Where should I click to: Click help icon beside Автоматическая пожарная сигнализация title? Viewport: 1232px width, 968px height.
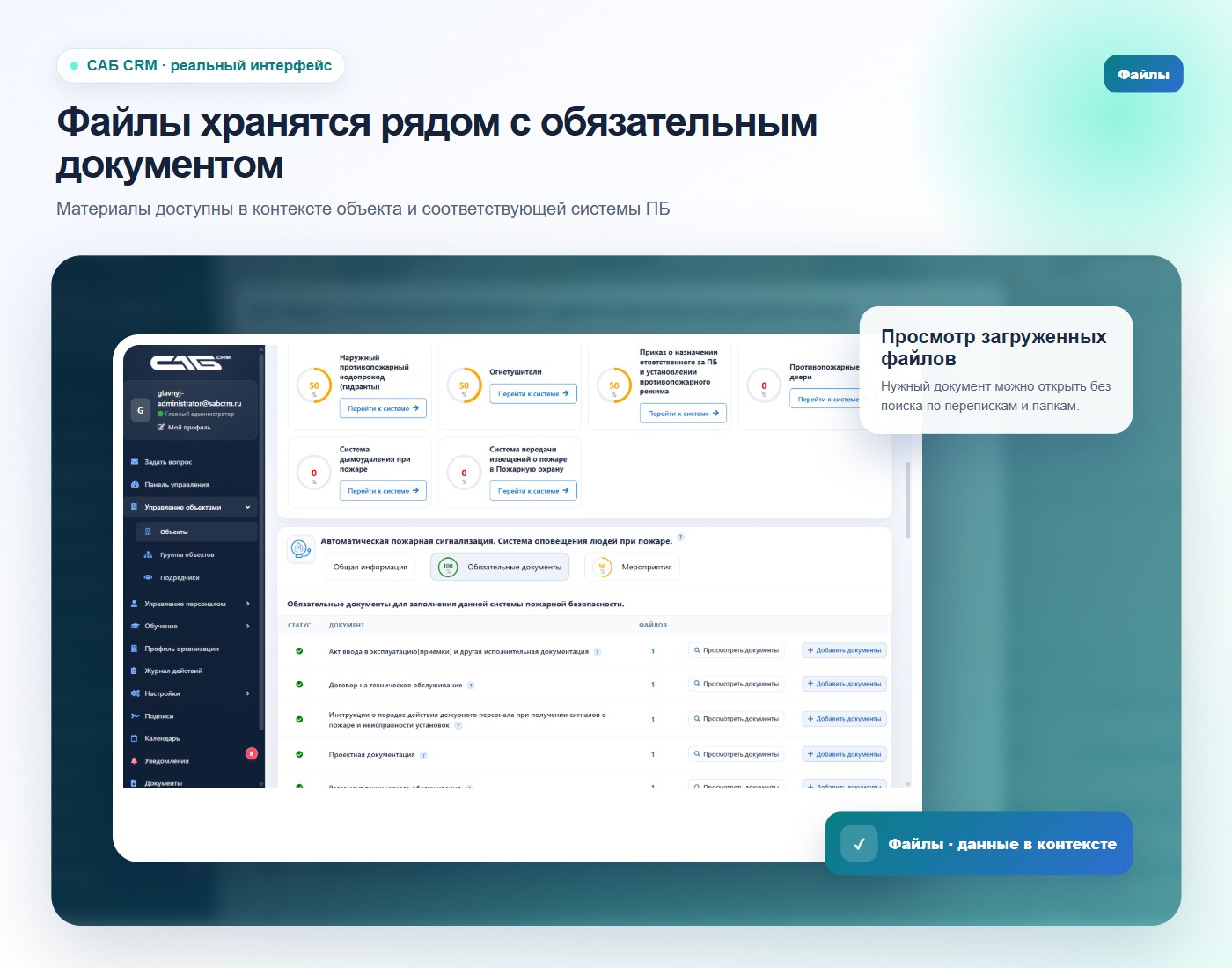680,537
